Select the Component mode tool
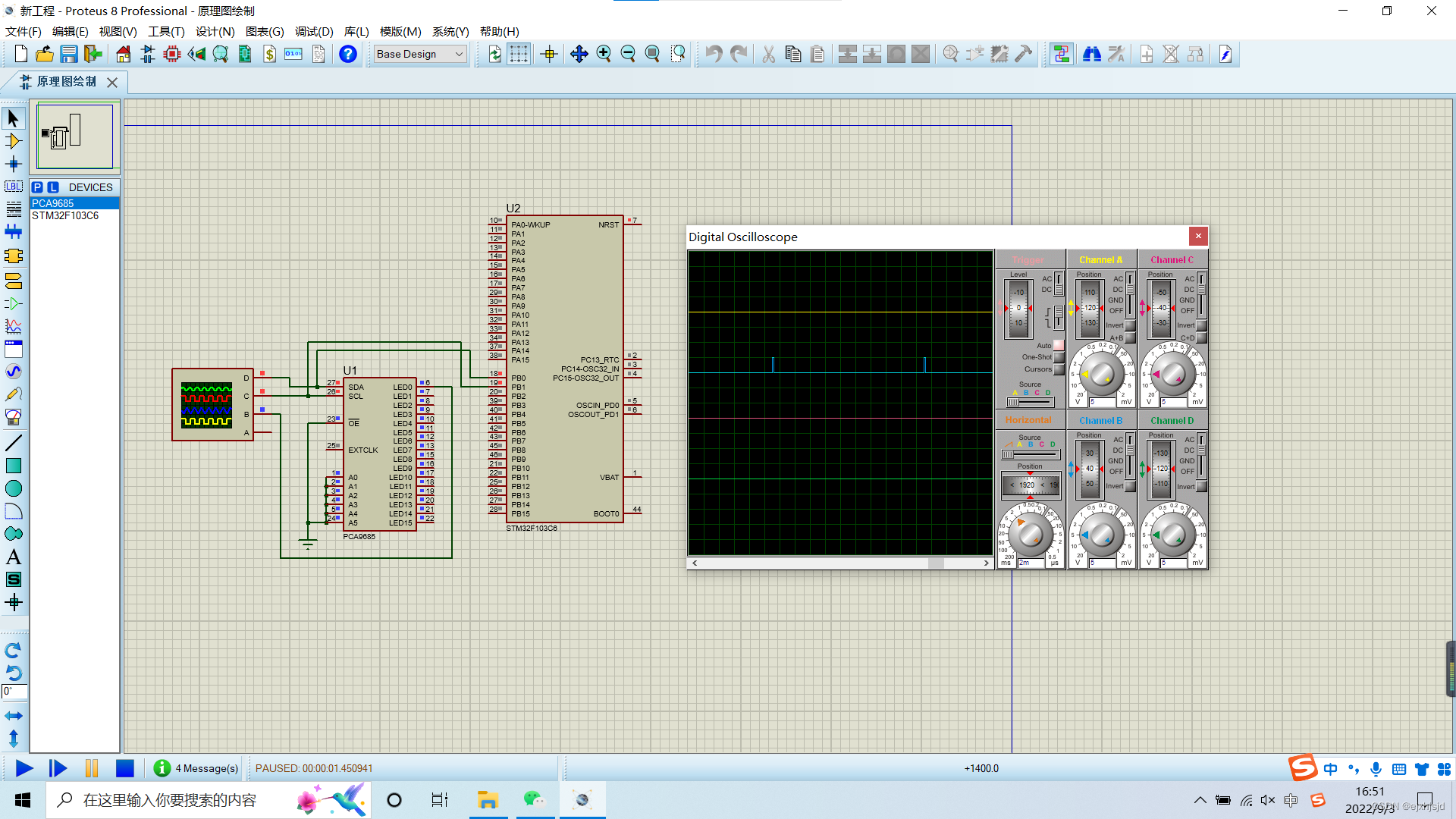The height and width of the screenshot is (819, 1456). [x=13, y=141]
